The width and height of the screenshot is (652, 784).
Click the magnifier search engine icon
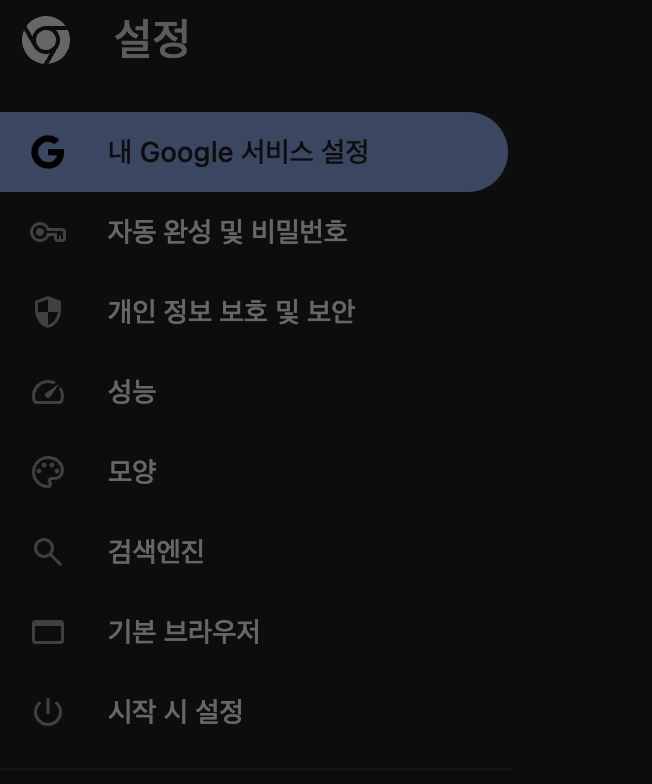click(48, 552)
